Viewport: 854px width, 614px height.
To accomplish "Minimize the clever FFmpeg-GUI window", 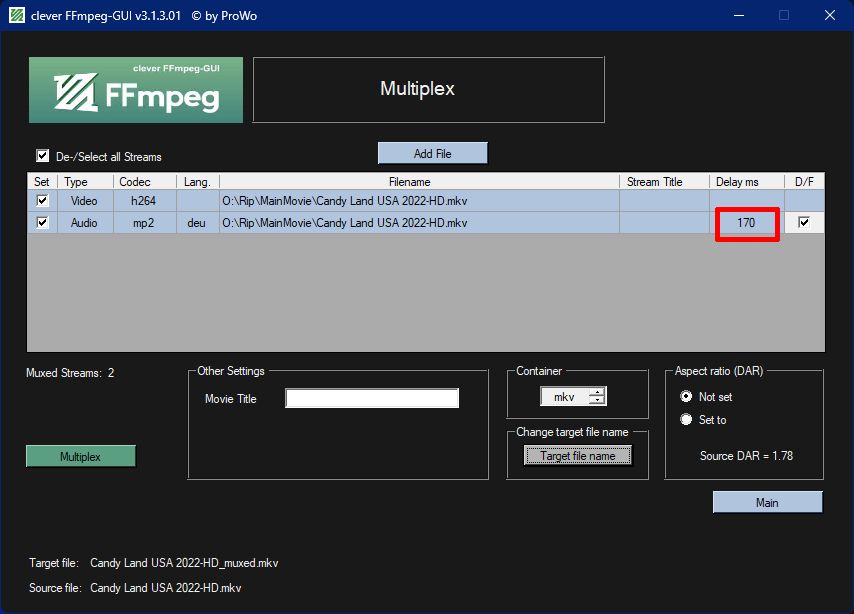I will click(x=739, y=15).
